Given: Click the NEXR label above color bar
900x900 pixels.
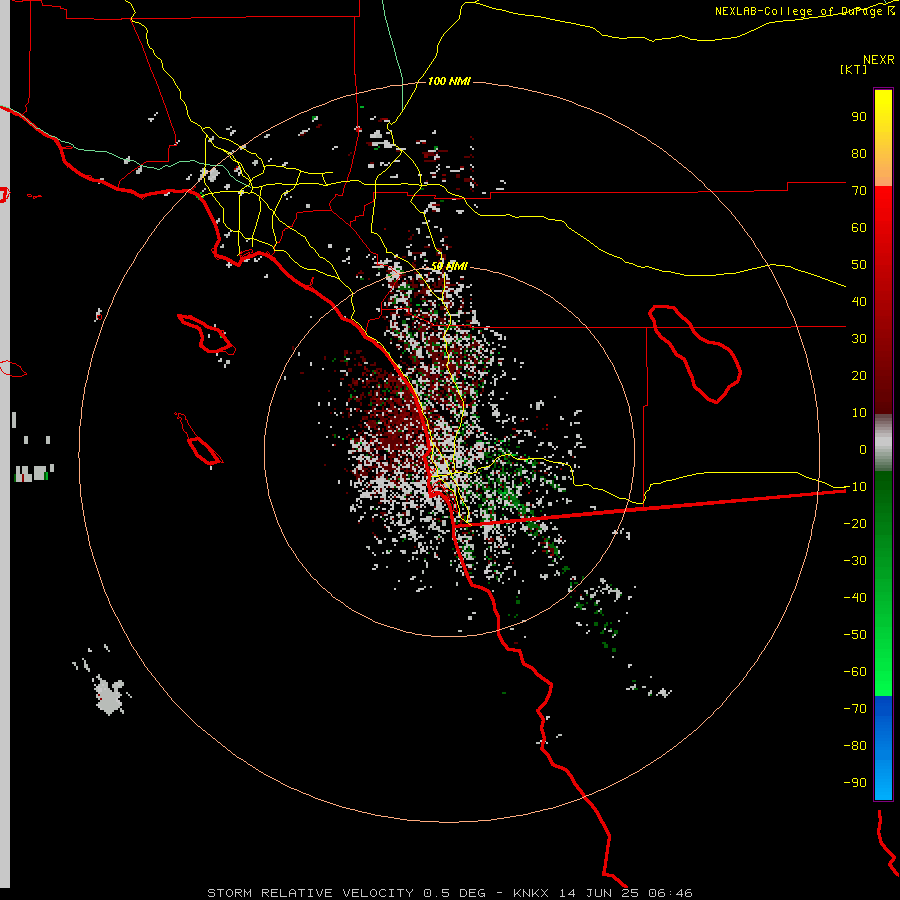Looking at the screenshot, I should 879,60.
